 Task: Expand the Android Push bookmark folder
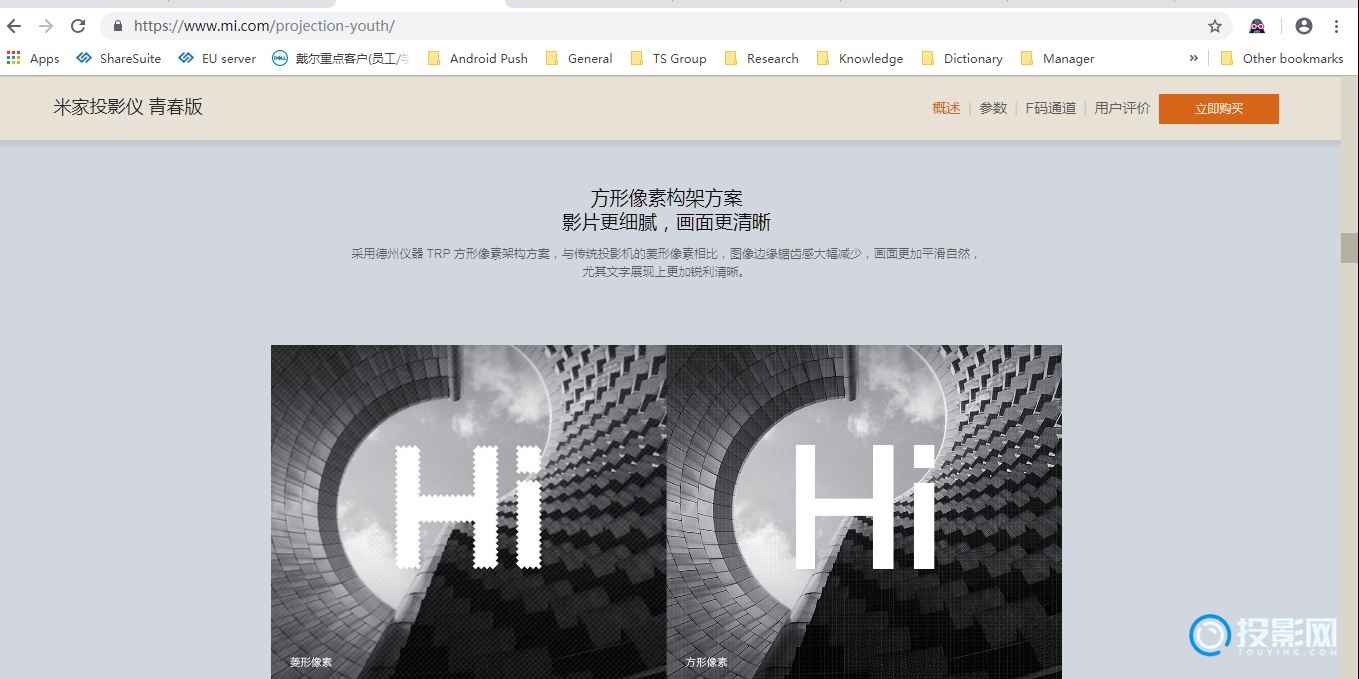pyautogui.click(x=477, y=58)
